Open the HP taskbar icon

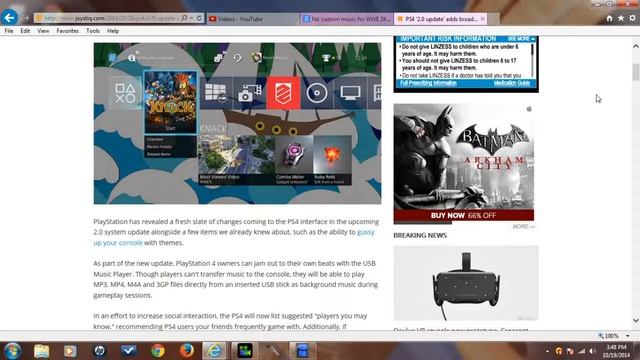pos(99,351)
